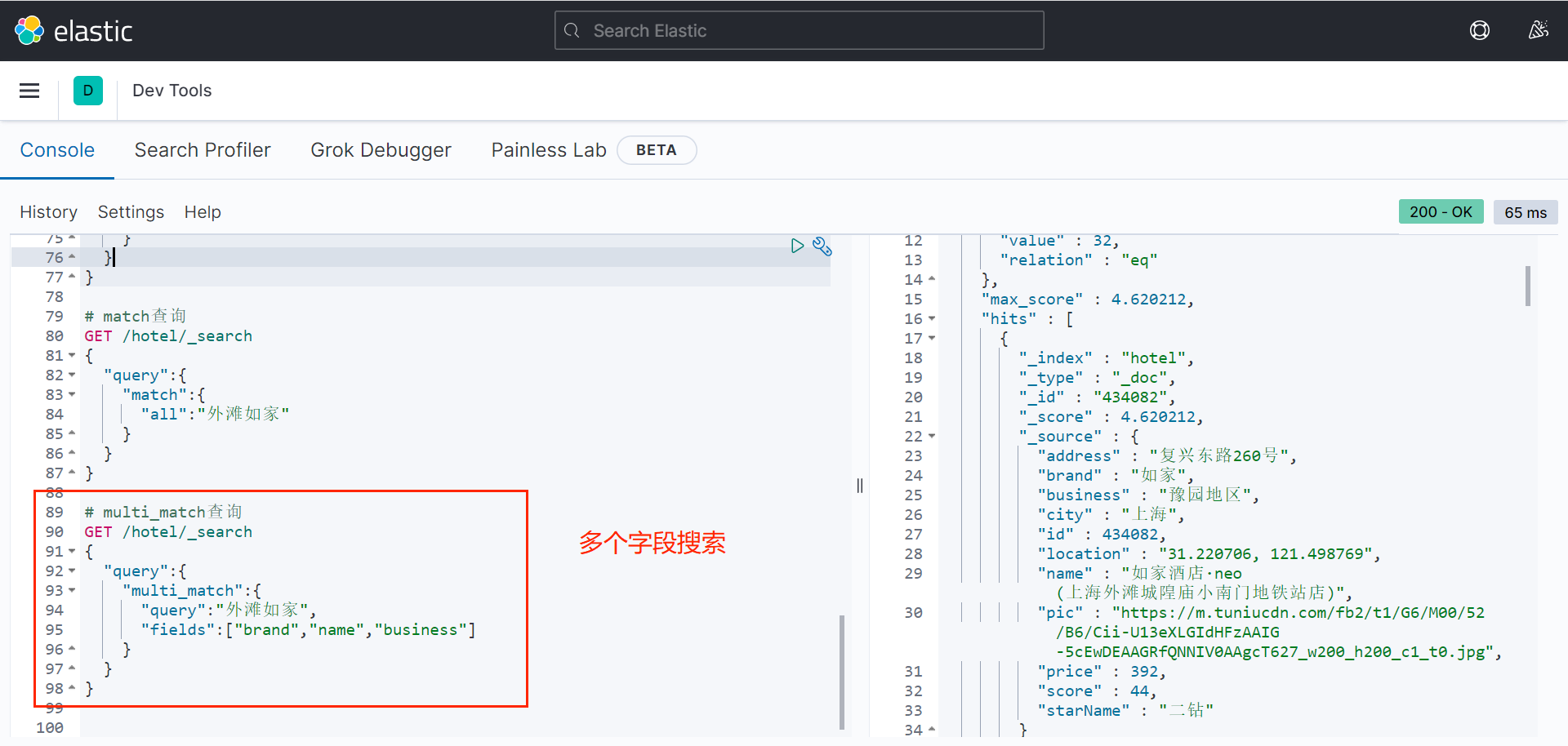Open the newsfeed celebration icon
Image resolution: width=1568 pixels, height=746 pixels.
1539,31
